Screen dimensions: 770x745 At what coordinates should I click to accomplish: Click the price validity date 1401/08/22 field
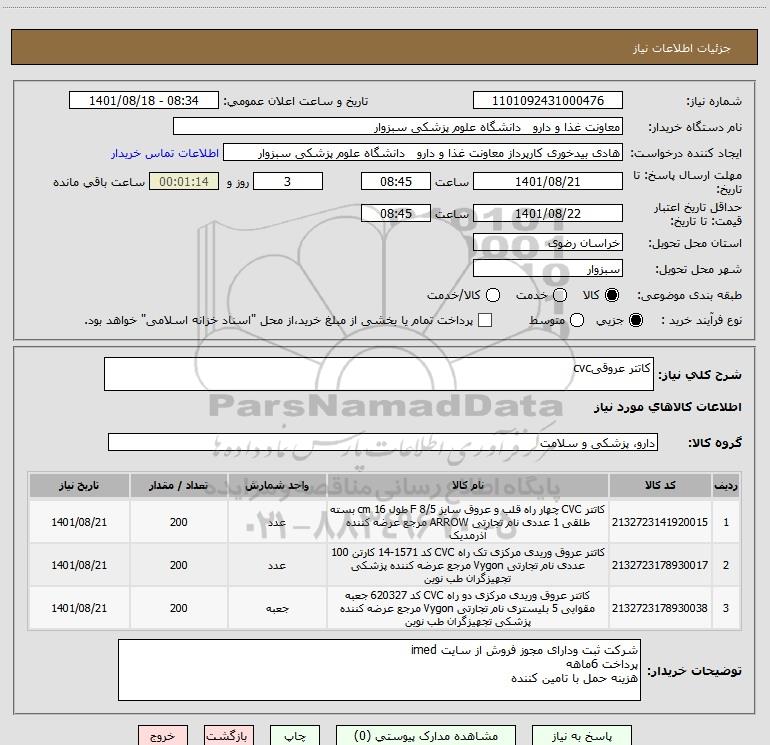pos(548,213)
